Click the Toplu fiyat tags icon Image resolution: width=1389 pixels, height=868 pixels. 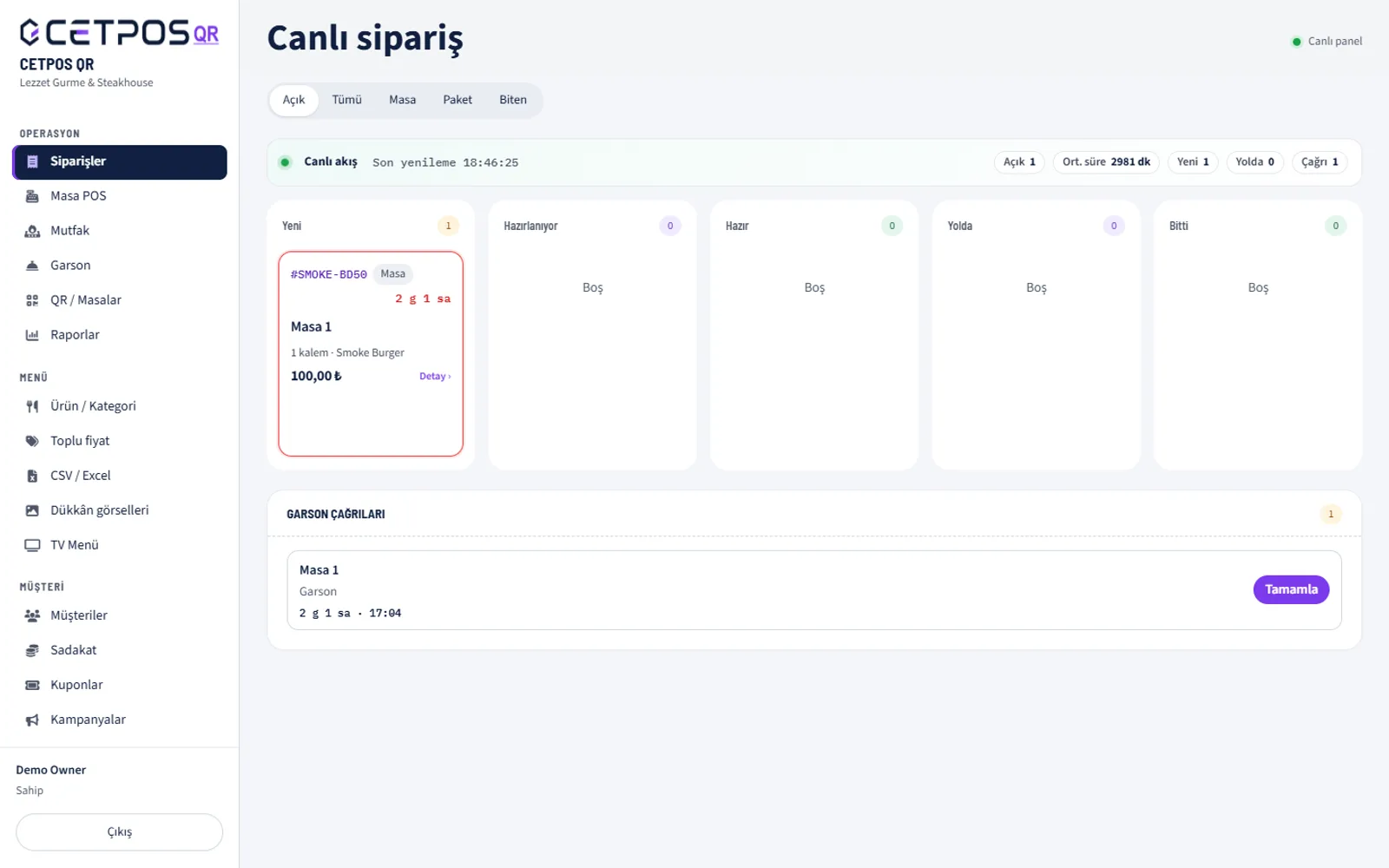(32, 441)
